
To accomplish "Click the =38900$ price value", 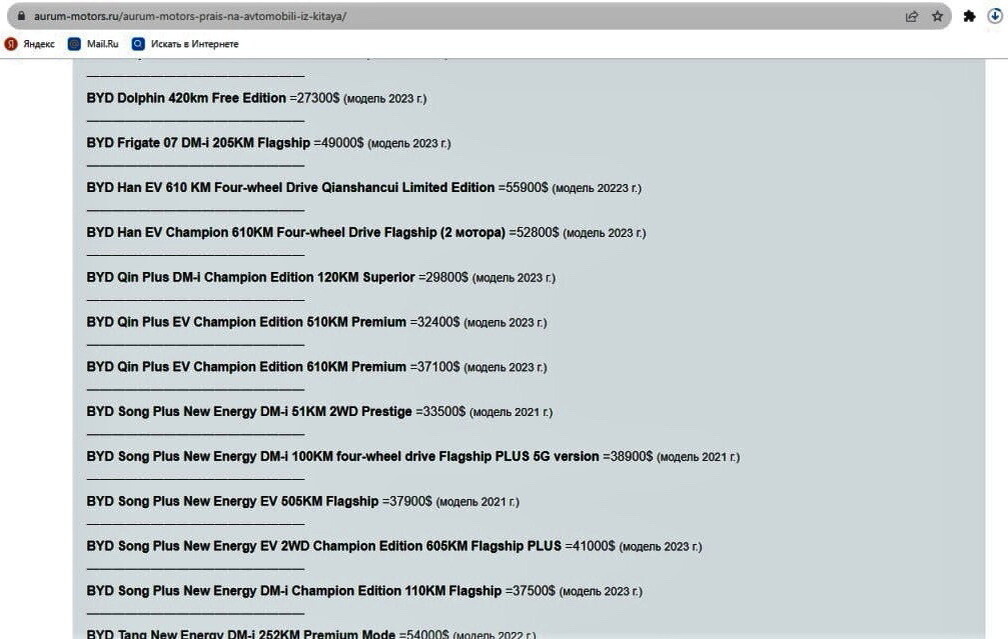I will [x=627, y=456].
